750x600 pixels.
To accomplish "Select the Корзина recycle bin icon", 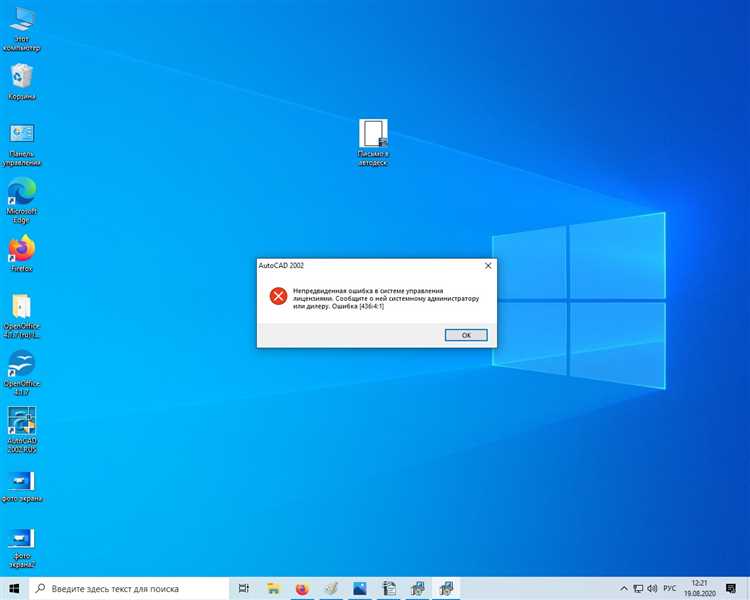I will coord(22,82).
